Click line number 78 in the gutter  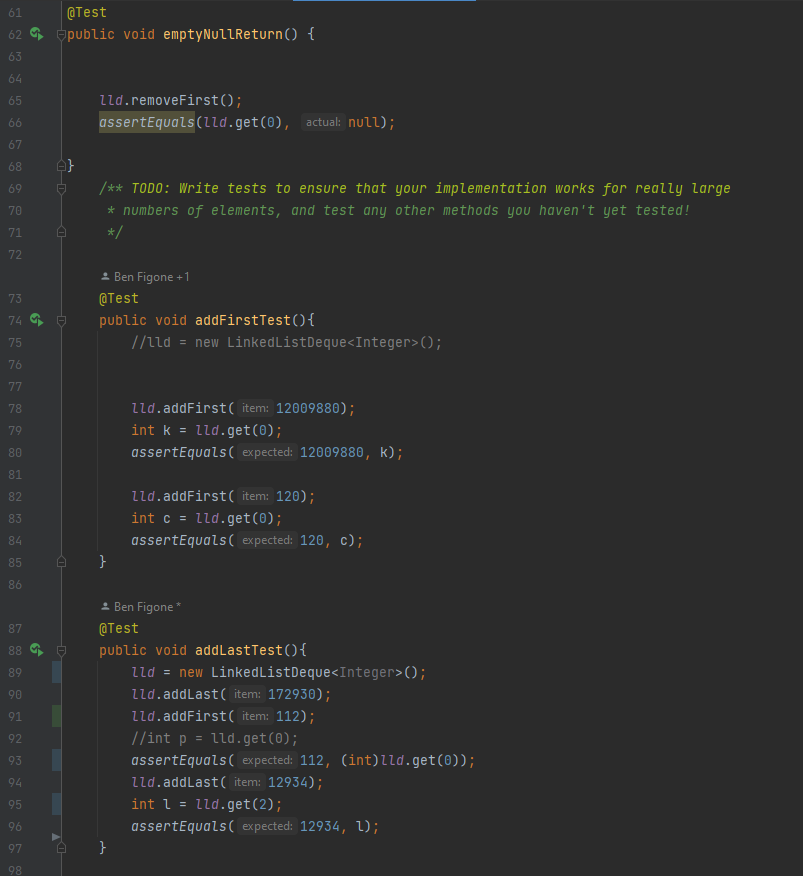(14, 408)
